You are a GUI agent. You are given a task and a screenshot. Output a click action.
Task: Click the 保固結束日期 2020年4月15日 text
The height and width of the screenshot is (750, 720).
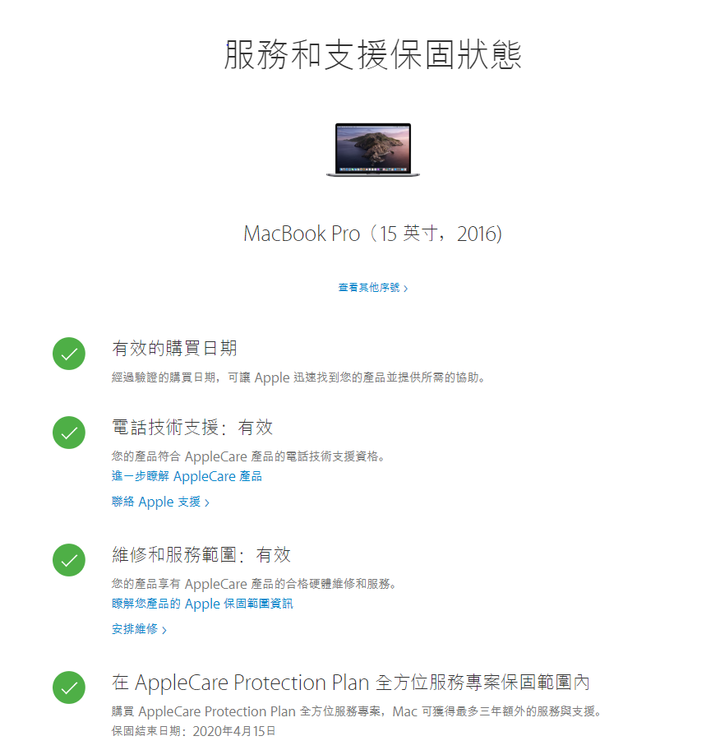coord(194,731)
